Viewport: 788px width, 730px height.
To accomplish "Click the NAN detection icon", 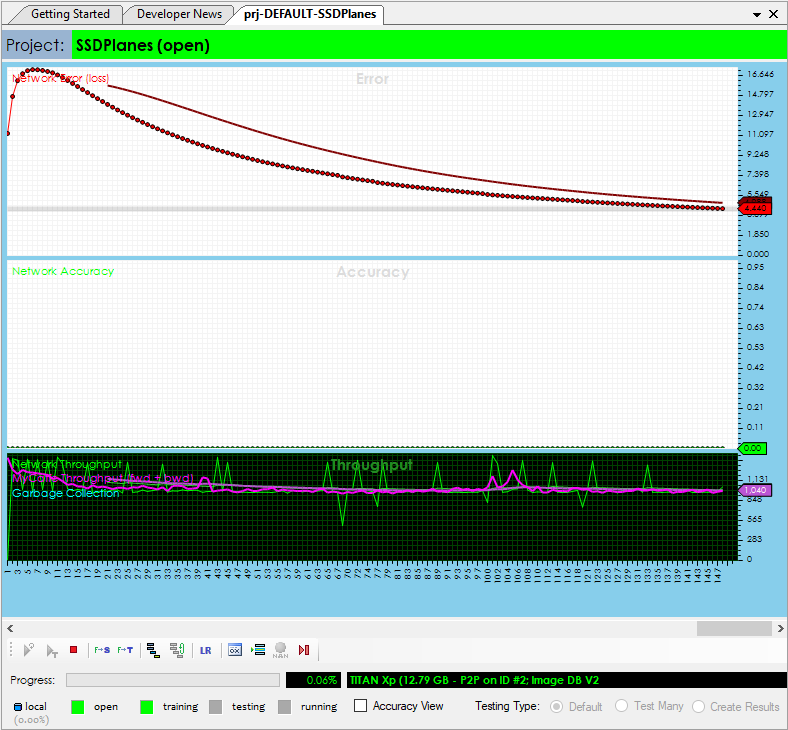I will 280,650.
